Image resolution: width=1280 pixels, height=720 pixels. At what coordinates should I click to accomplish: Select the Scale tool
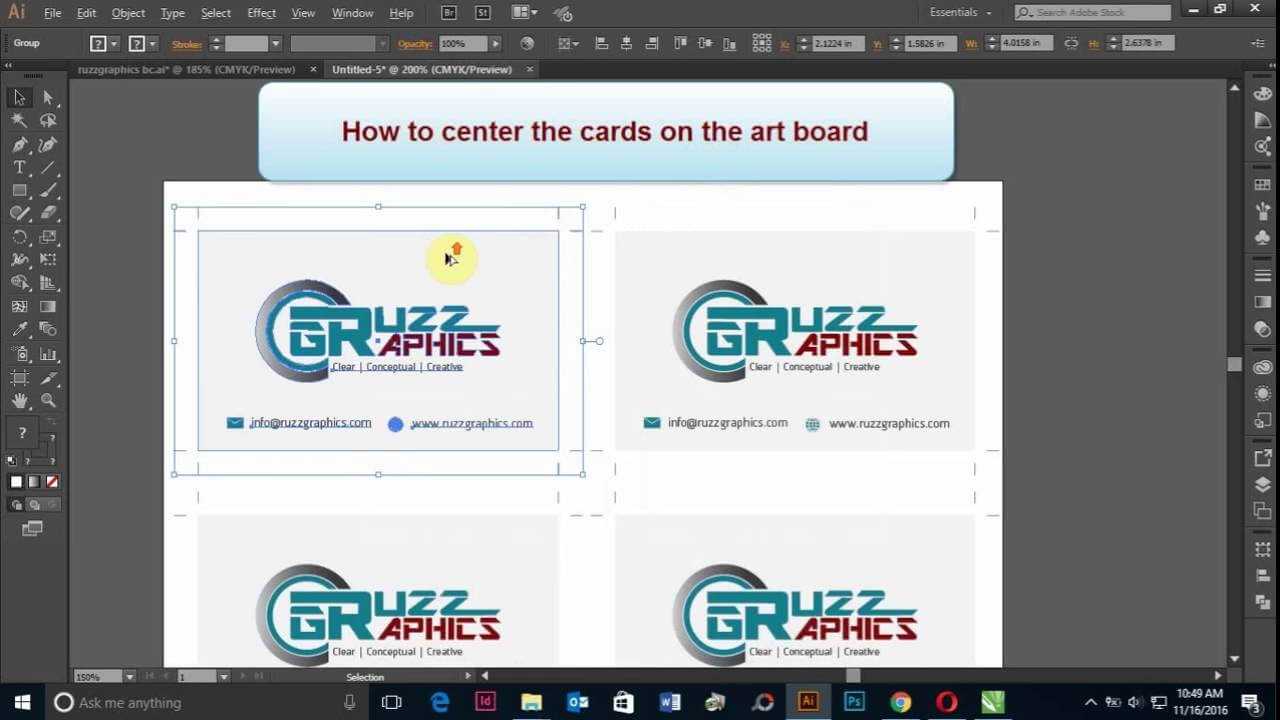pyautogui.click(x=48, y=237)
